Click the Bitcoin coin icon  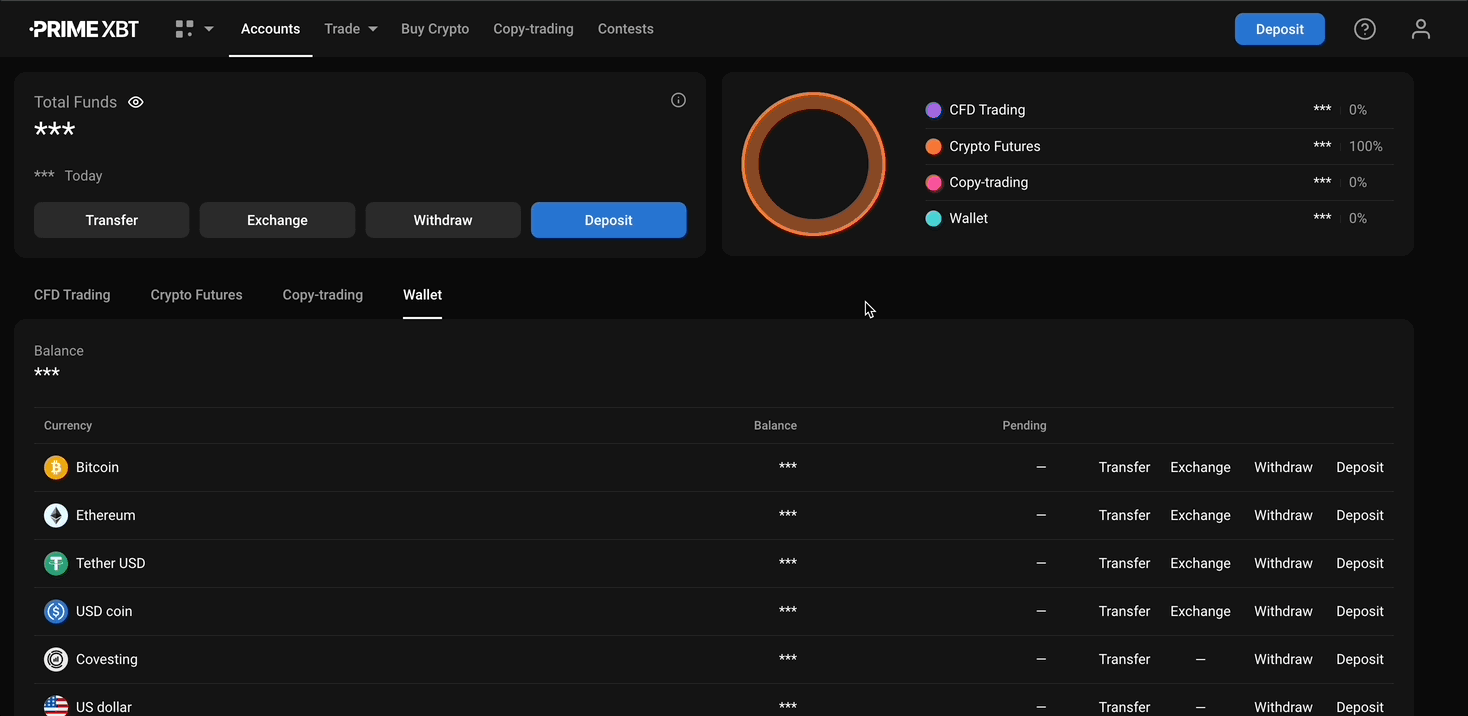click(56, 467)
